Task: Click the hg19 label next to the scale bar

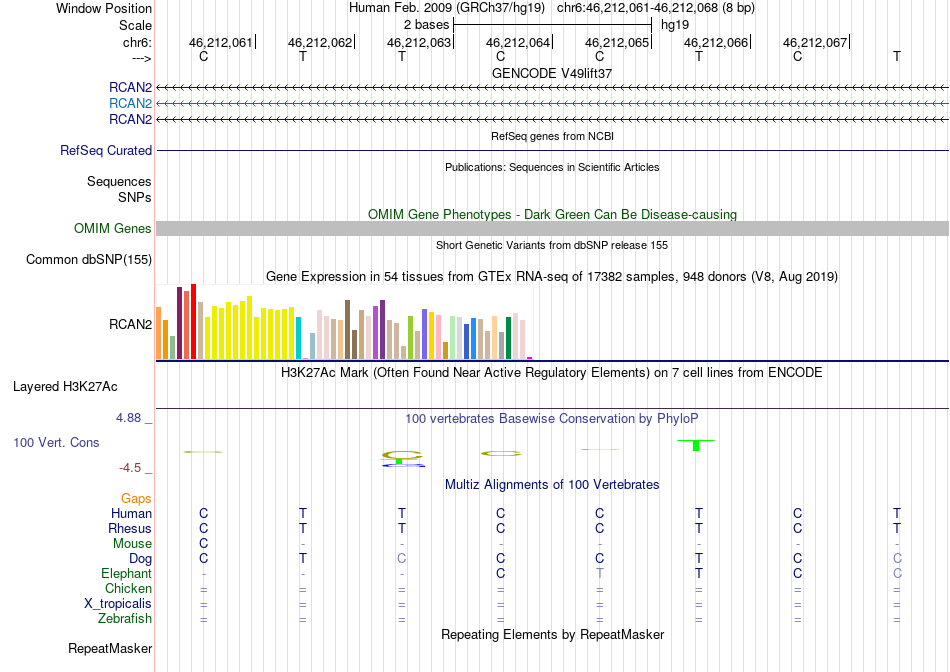Action: [675, 25]
